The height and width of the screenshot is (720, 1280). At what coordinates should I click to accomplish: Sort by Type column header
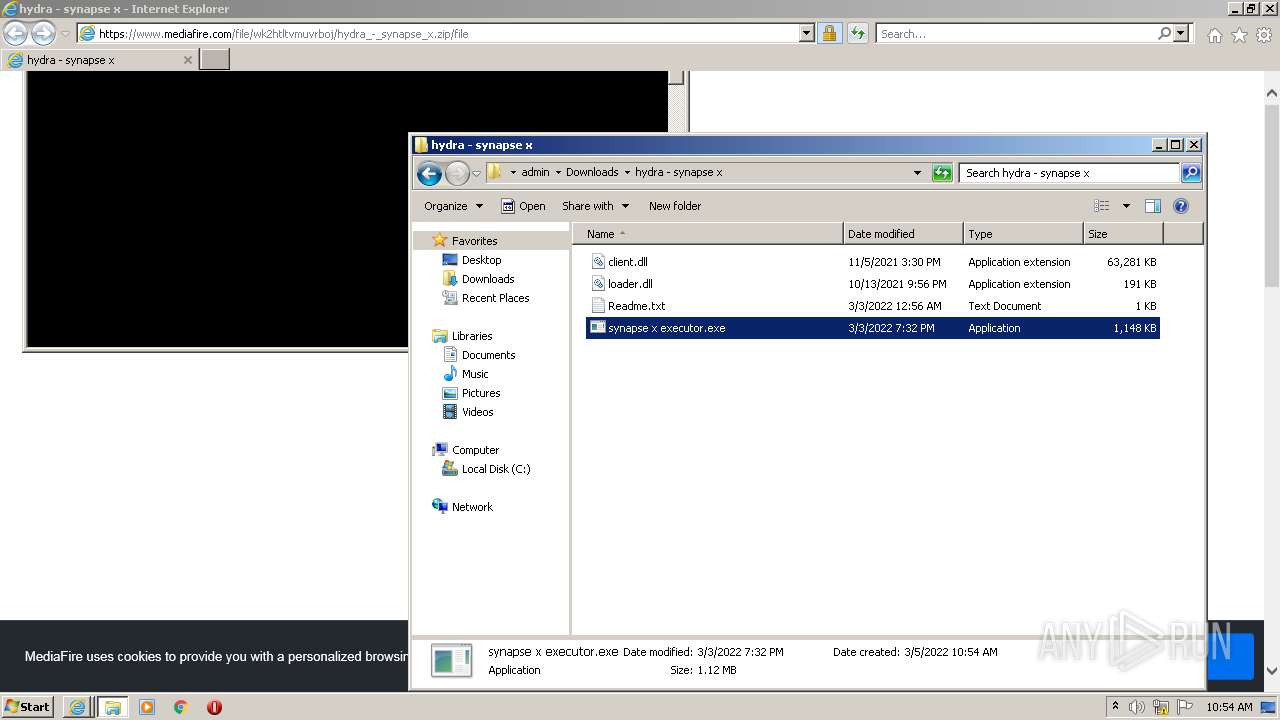[x=1024, y=234]
